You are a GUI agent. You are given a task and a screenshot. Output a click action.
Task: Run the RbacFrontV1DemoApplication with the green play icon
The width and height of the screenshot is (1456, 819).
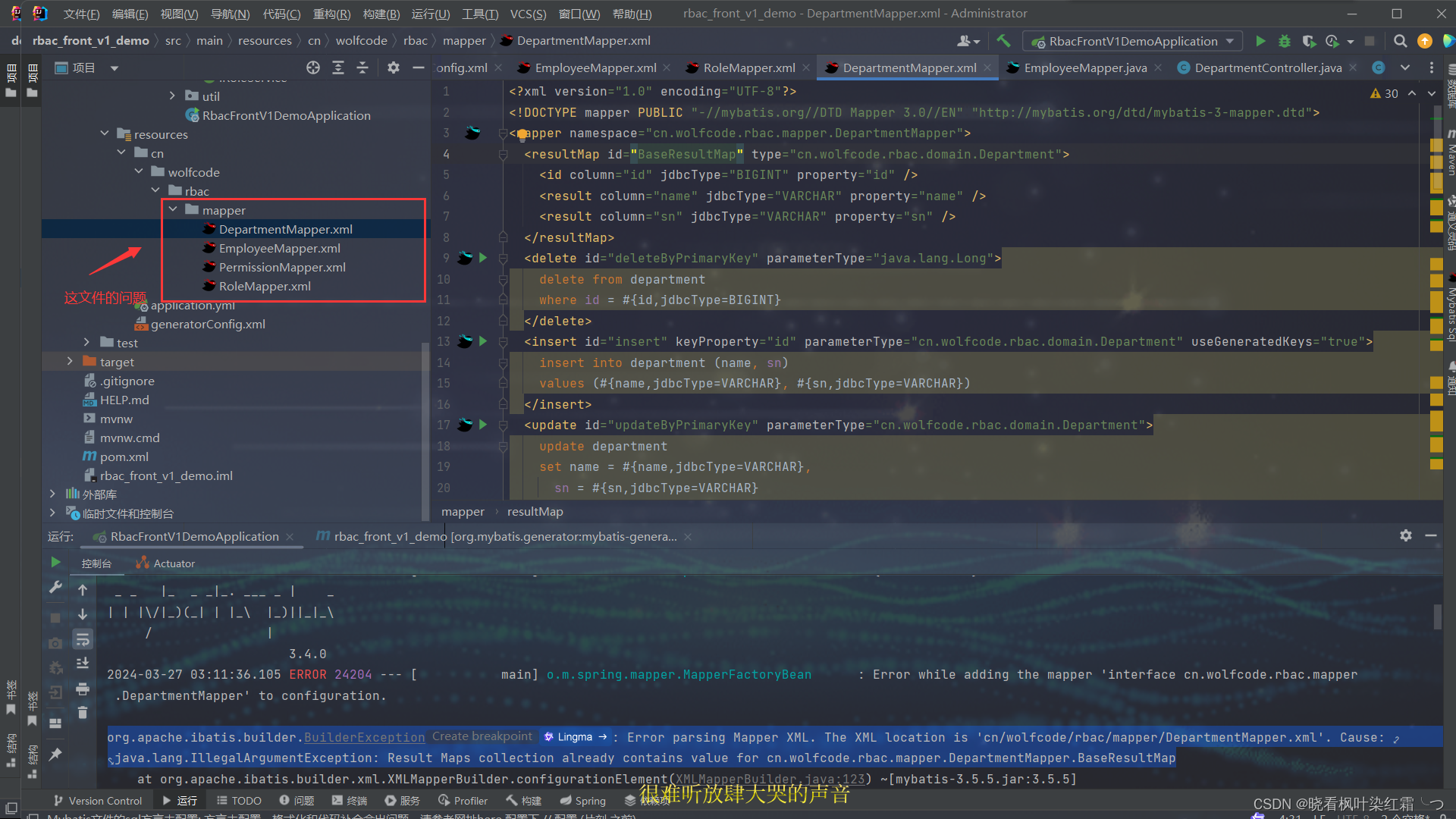[x=1260, y=41]
